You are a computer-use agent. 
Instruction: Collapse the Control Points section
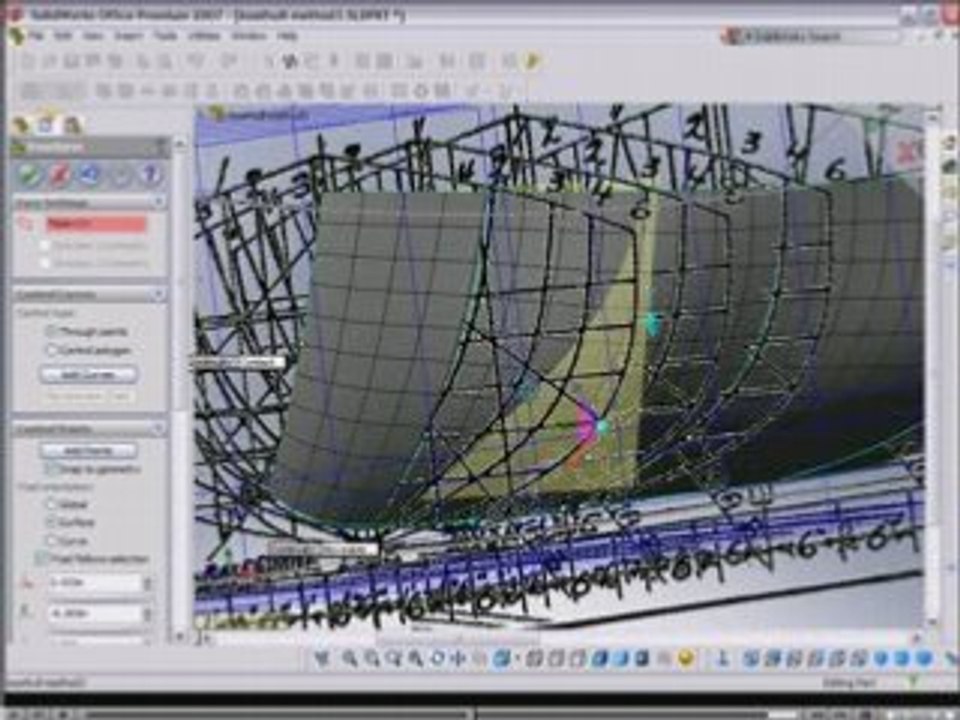[159, 430]
